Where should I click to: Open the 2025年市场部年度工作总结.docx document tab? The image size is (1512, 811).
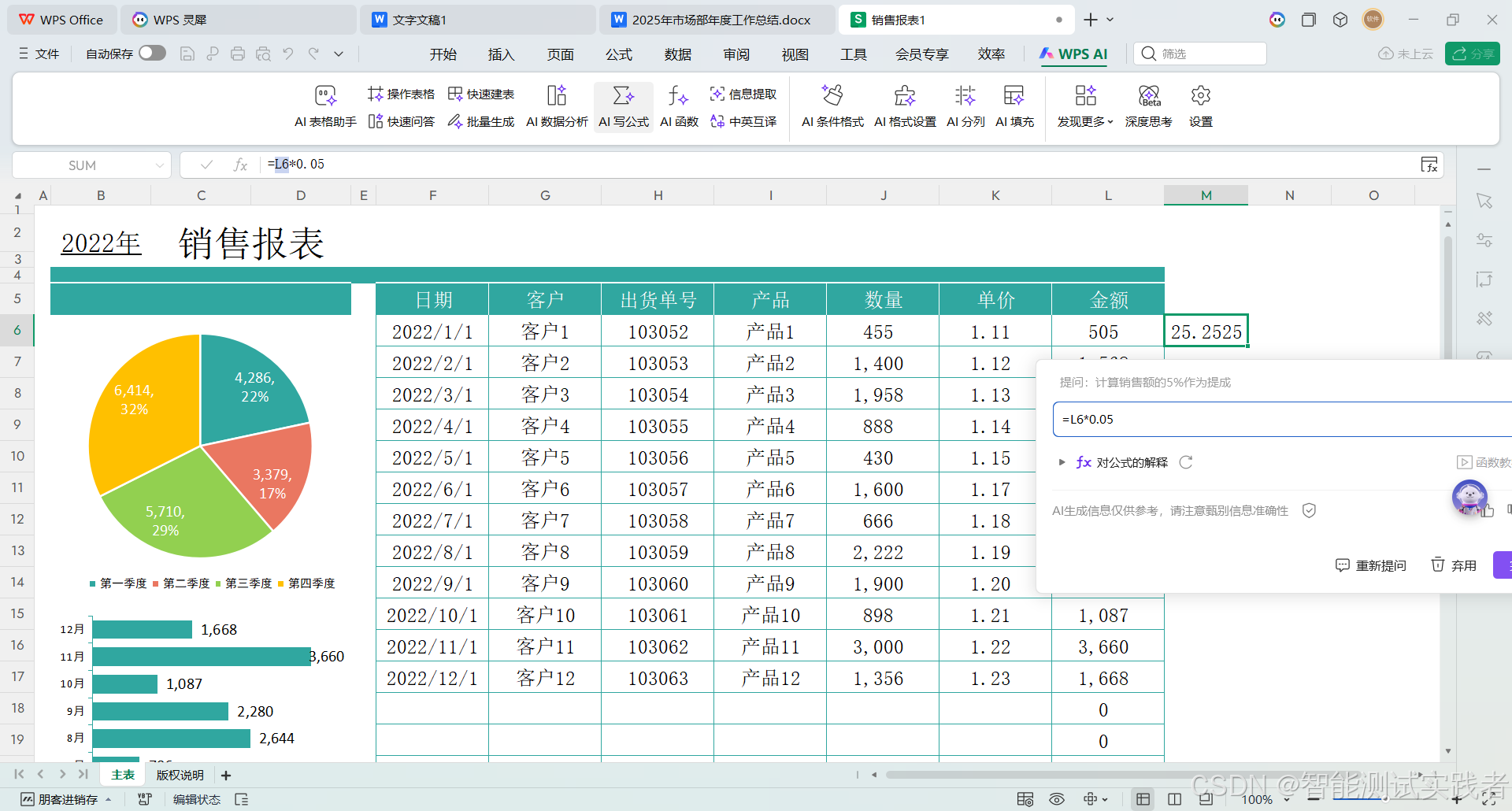715,20
